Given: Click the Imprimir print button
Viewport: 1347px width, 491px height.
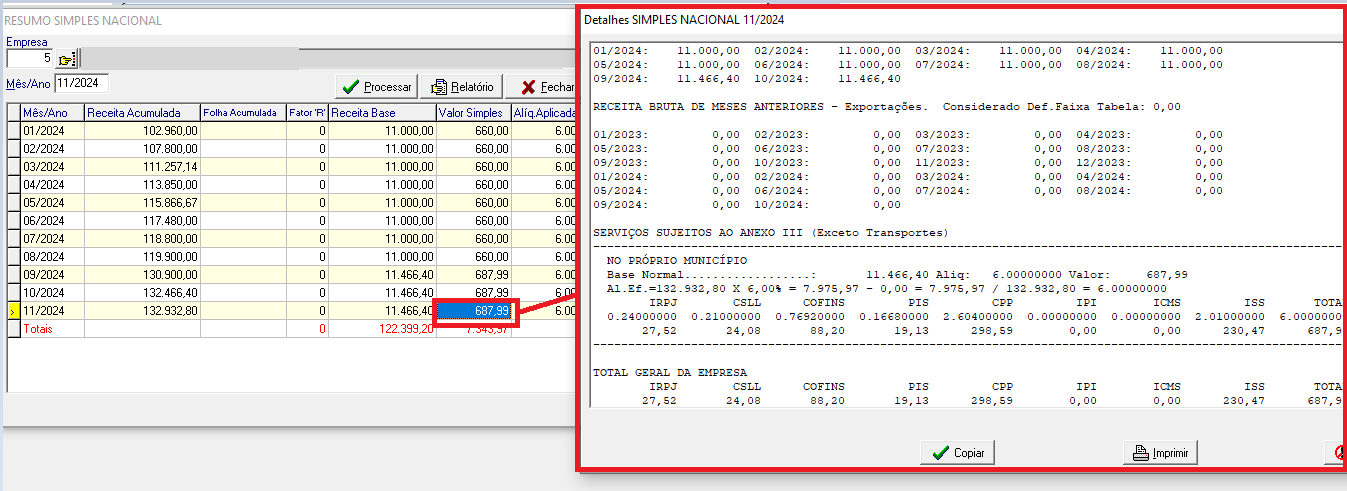Looking at the screenshot, I should tap(1160, 453).
